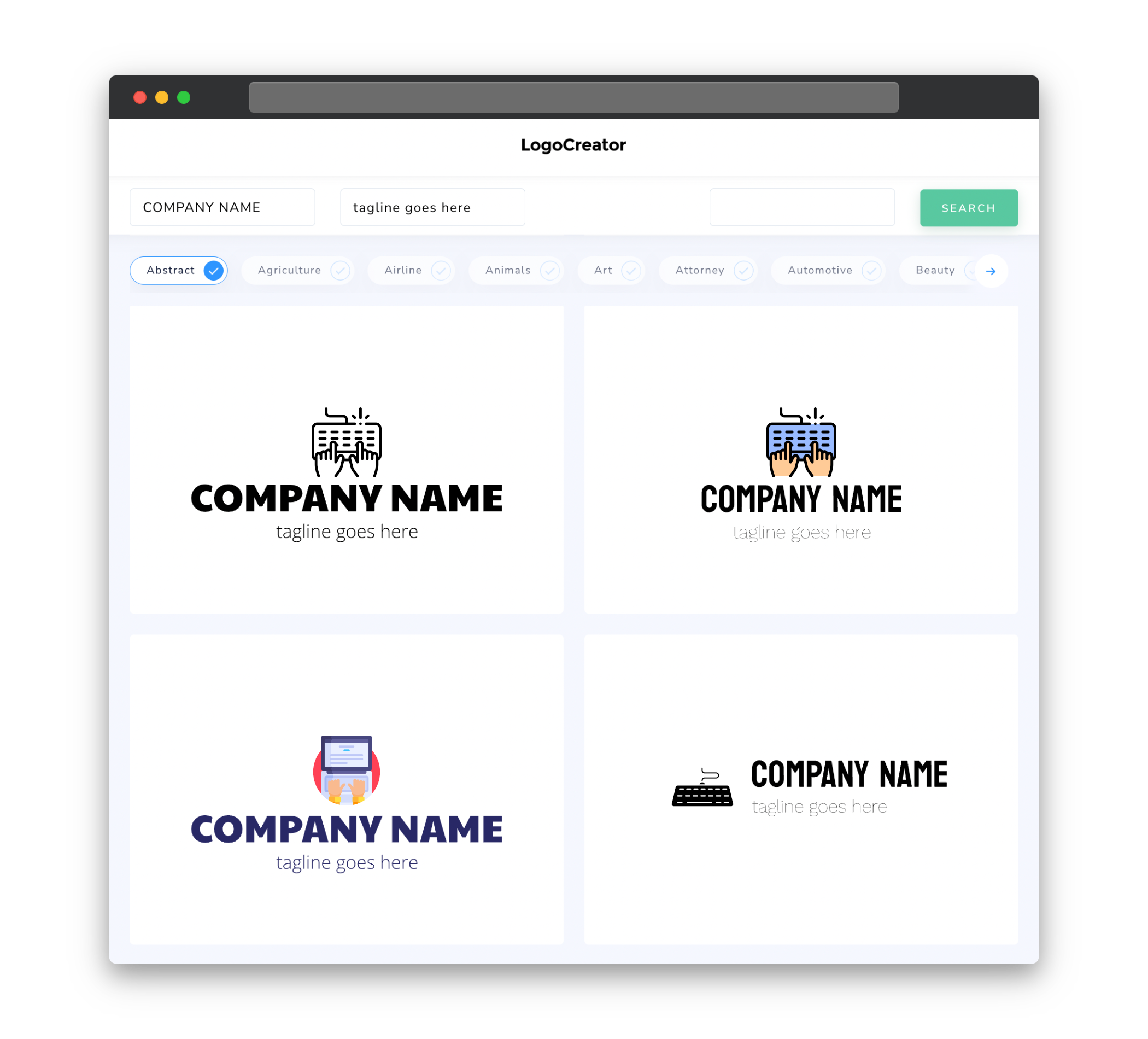Viewport: 1148px width, 1039px height.
Task: Click the Attorney category filter
Action: (710, 270)
